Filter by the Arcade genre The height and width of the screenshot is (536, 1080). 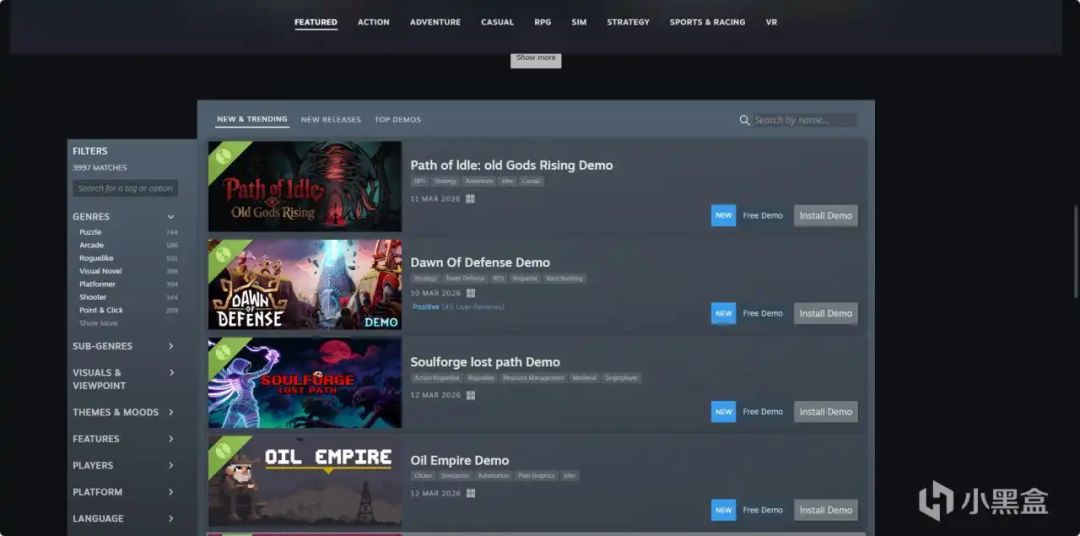pyautogui.click(x=91, y=245)
